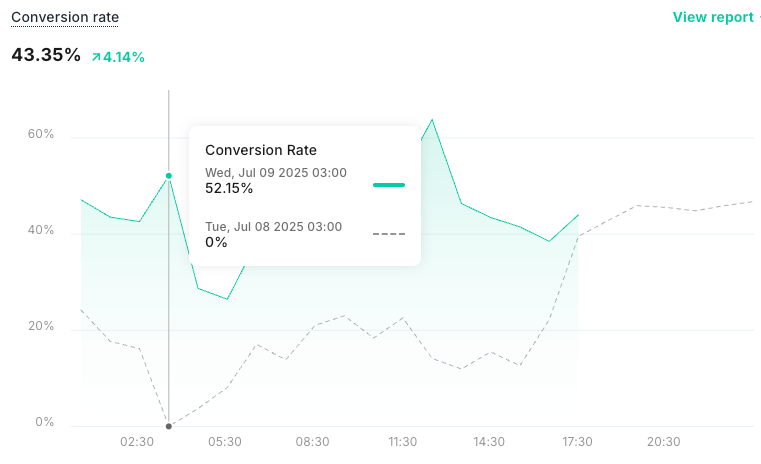Click the Conversion Rate tooltip title
This screenshot has width=761, height=464.
pos(260,150)
